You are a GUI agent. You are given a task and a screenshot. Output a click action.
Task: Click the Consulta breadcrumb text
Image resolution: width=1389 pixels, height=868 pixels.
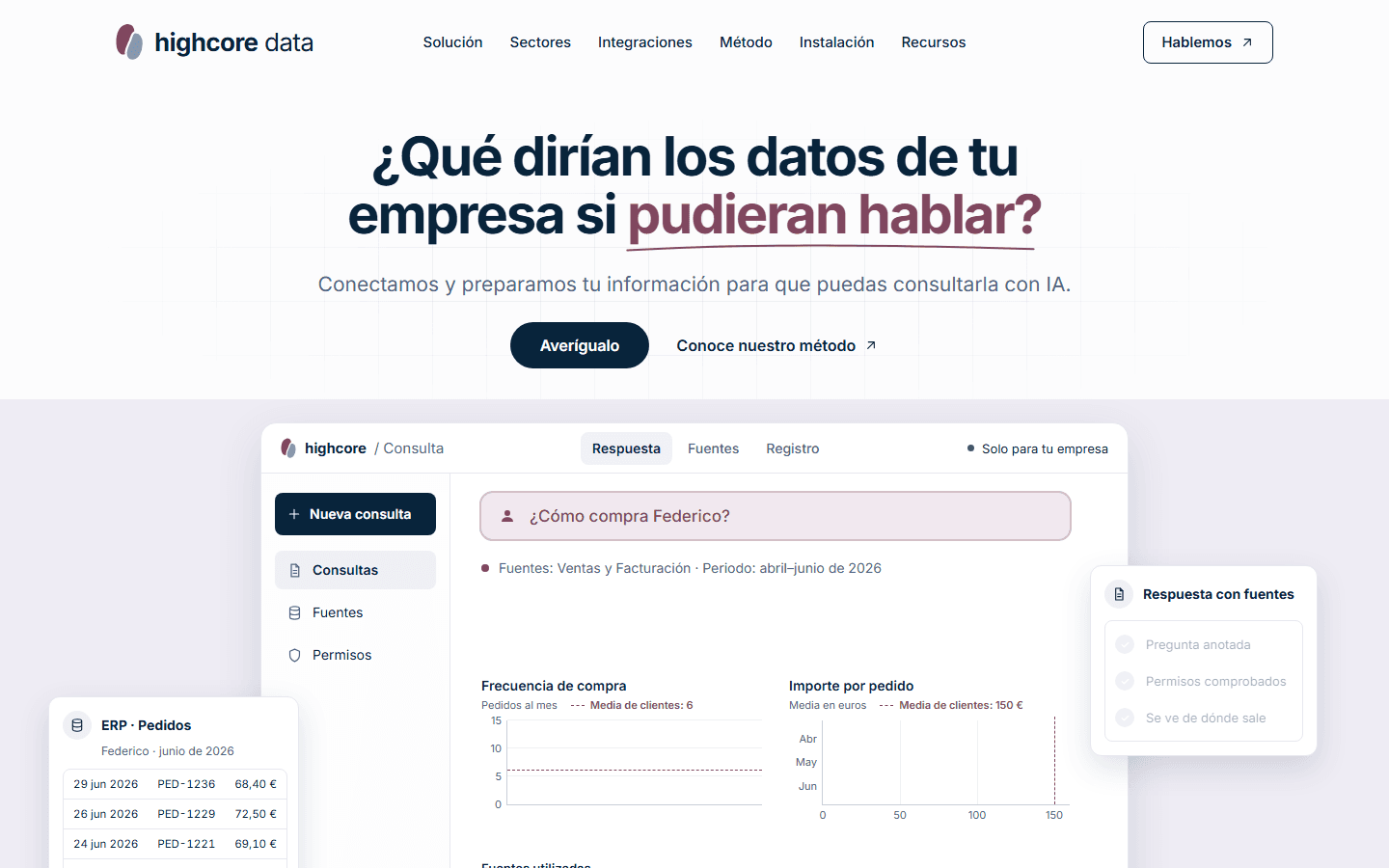click(414, 448)
